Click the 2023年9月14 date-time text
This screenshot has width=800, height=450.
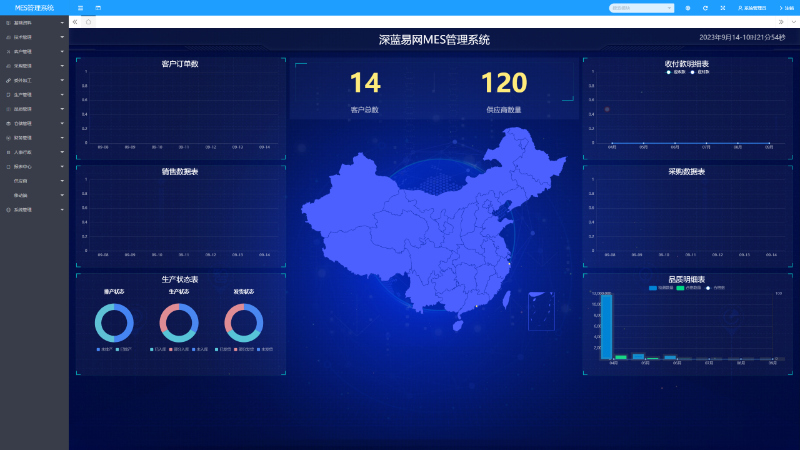[x=742, y=37]
